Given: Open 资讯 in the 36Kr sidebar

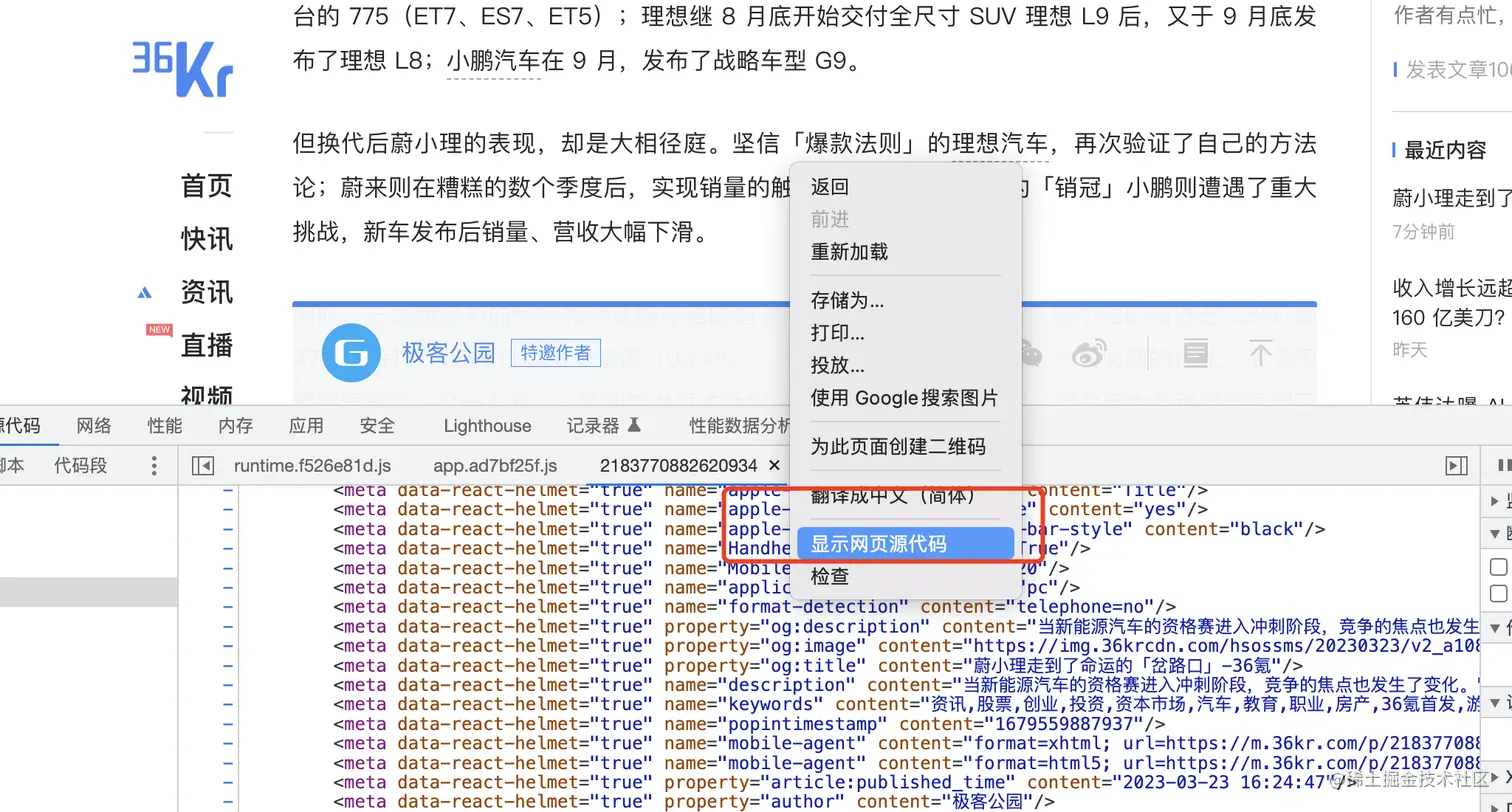Looking at the screenshot, I should (206, 292).
